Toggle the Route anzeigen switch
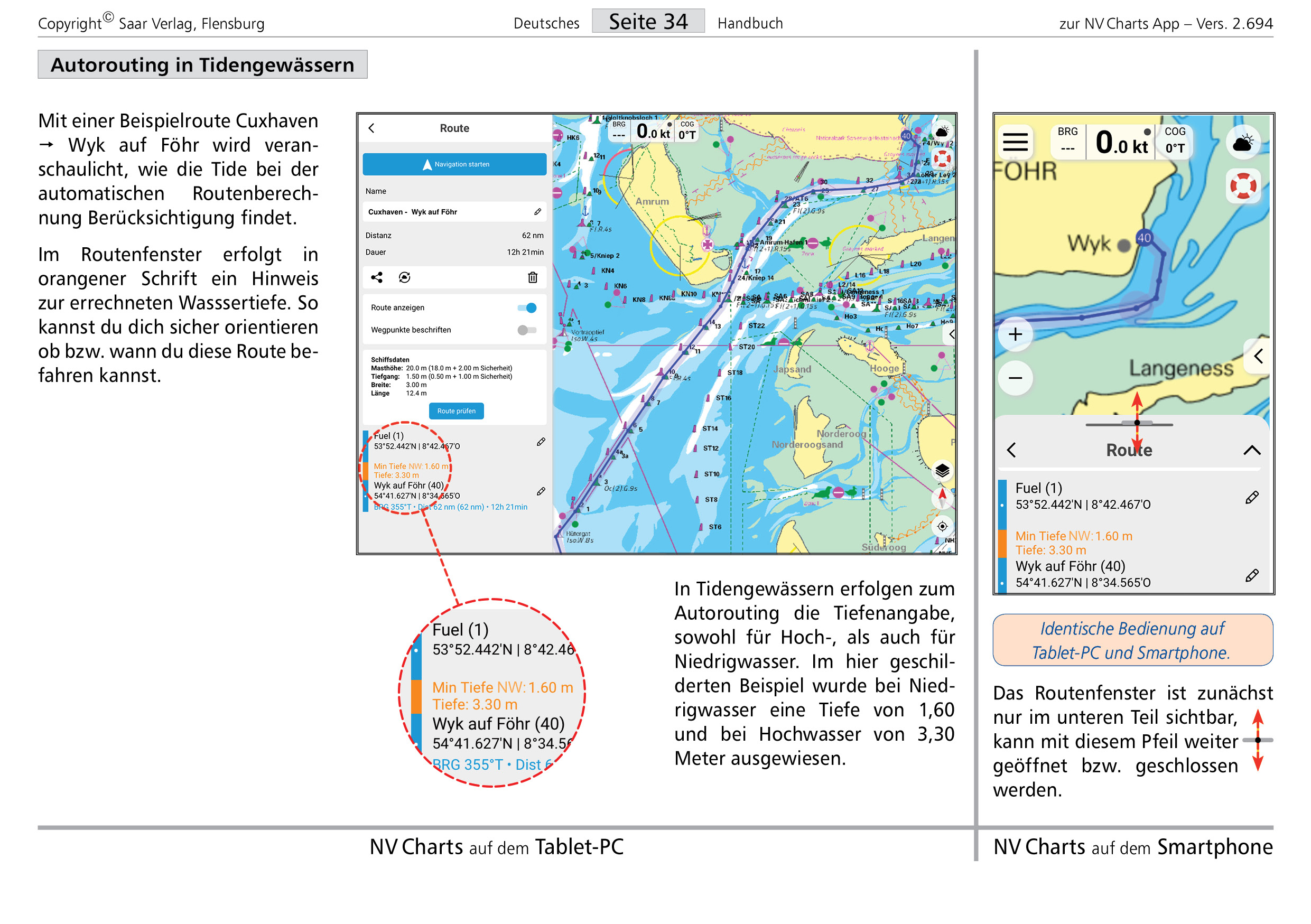Screen dimensions: 1311x924 (x=527, y=307)
